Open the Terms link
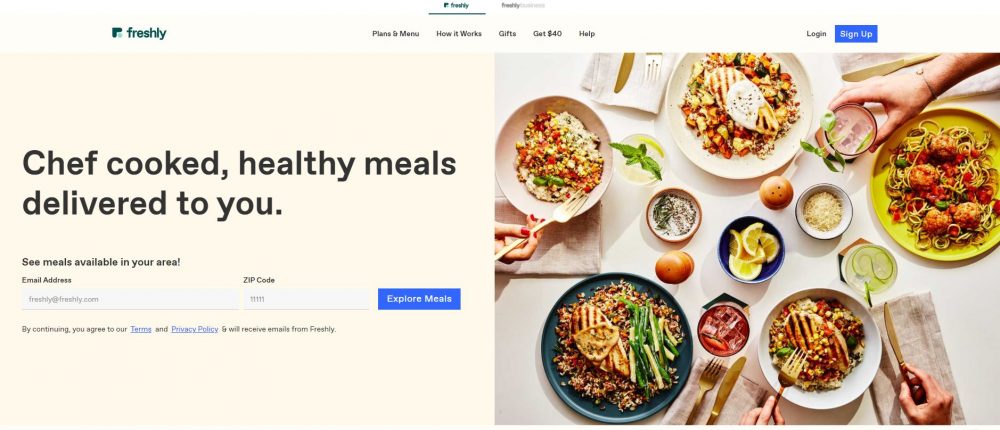The width and height of the screenshot is (1000, 430). pos(141,329)
